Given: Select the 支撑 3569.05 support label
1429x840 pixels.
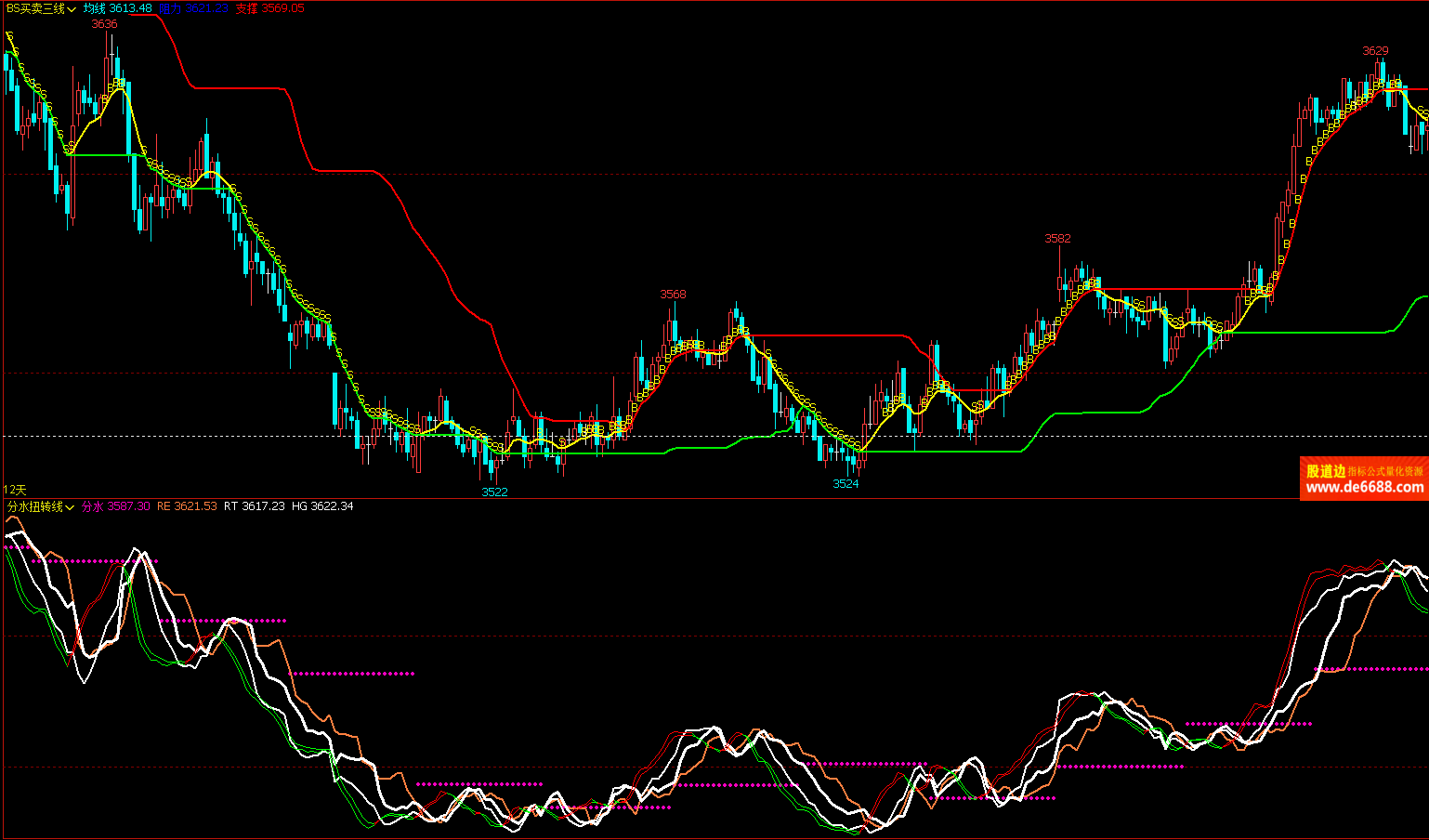Looking at the screenshot, I should [x=269, y=8].
